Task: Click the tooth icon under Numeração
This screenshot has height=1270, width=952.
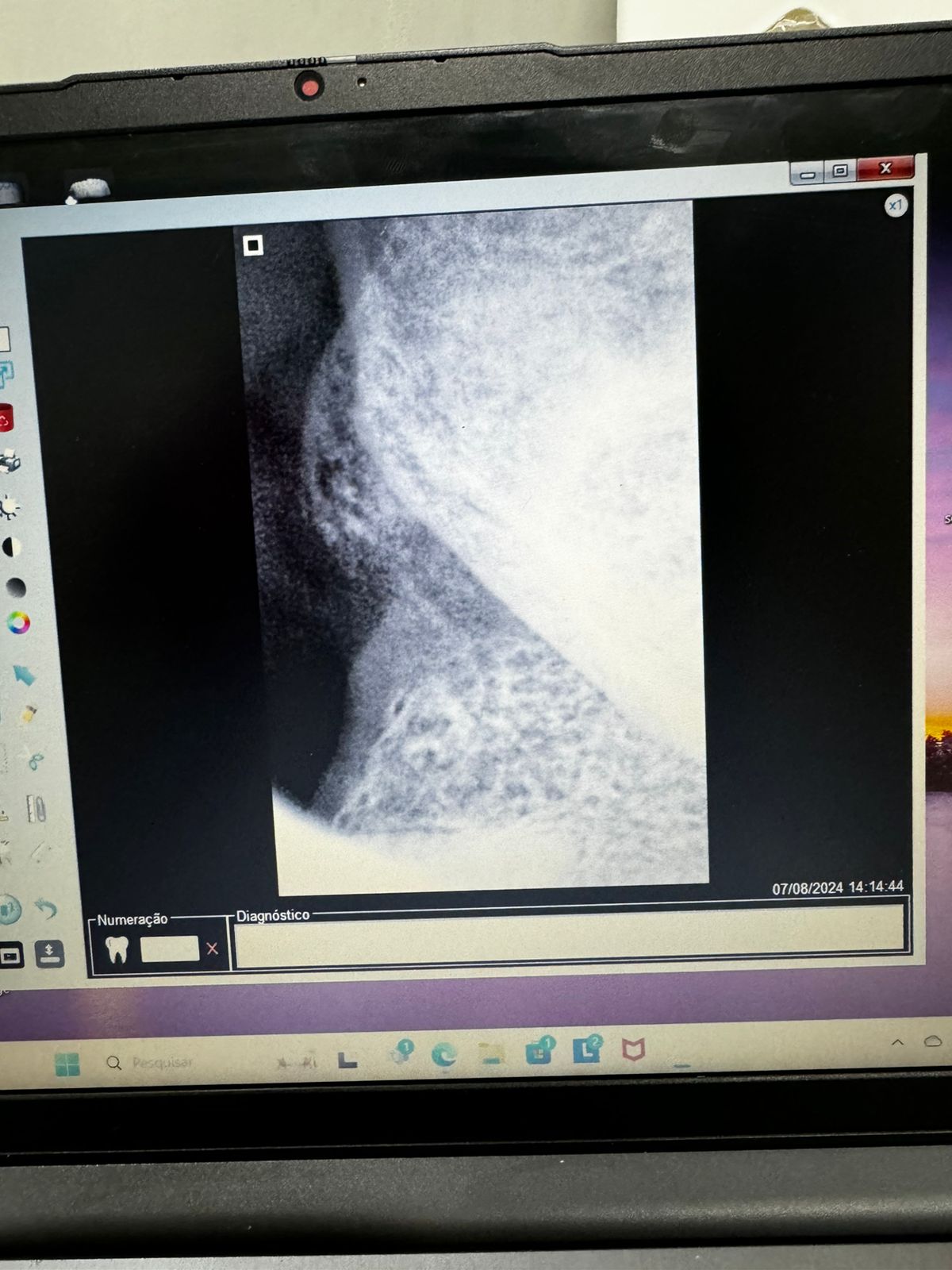Action: click(x=117, y=949)
